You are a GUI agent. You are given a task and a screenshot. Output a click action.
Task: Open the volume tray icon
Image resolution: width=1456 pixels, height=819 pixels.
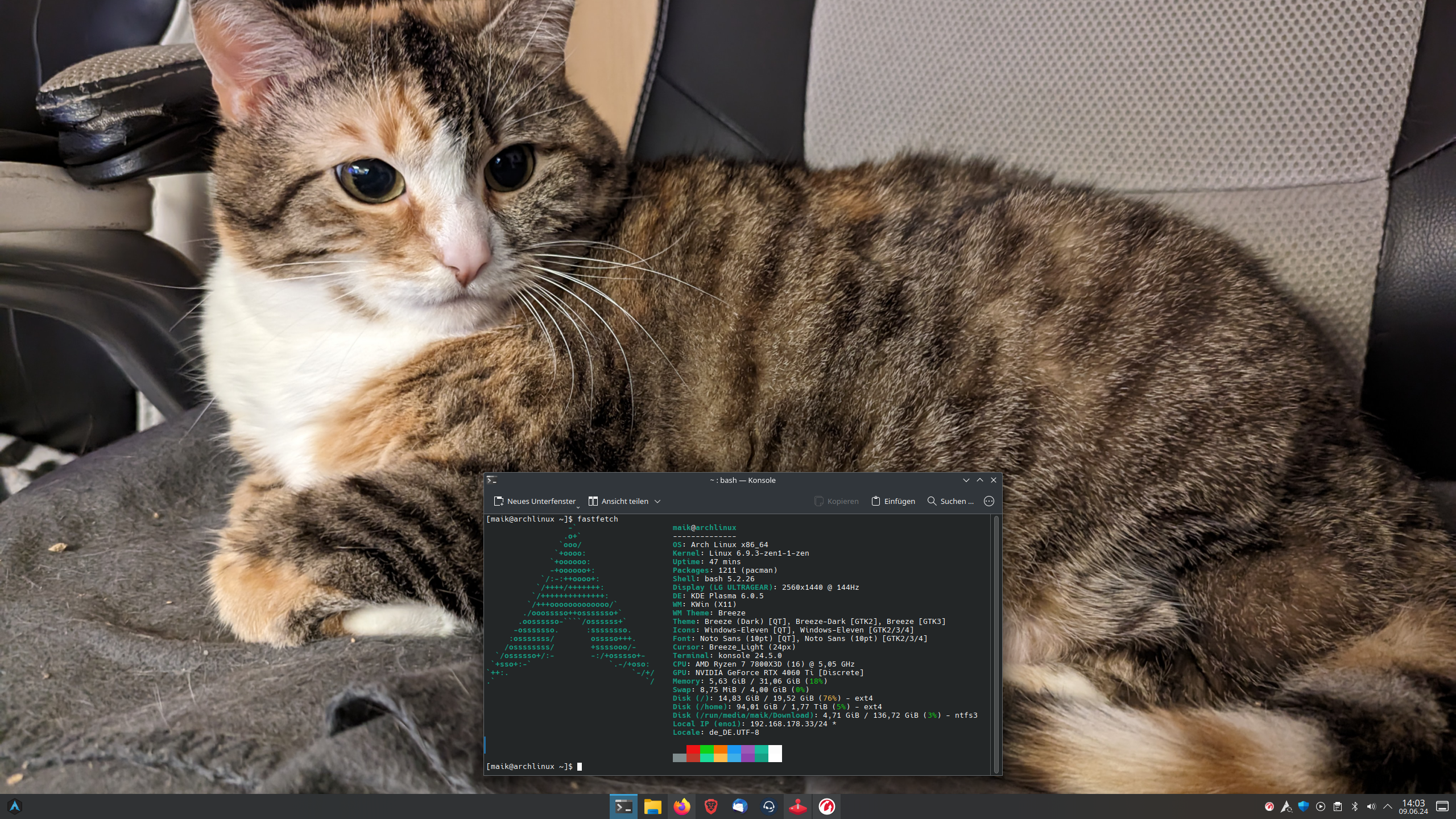1371,806
